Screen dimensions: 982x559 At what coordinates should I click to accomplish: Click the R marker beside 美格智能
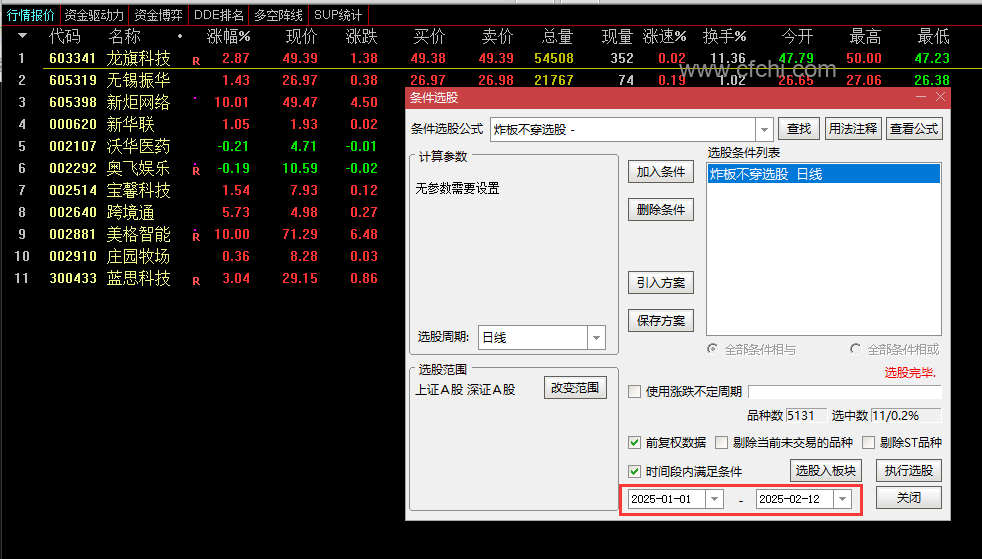click(196, 237)
